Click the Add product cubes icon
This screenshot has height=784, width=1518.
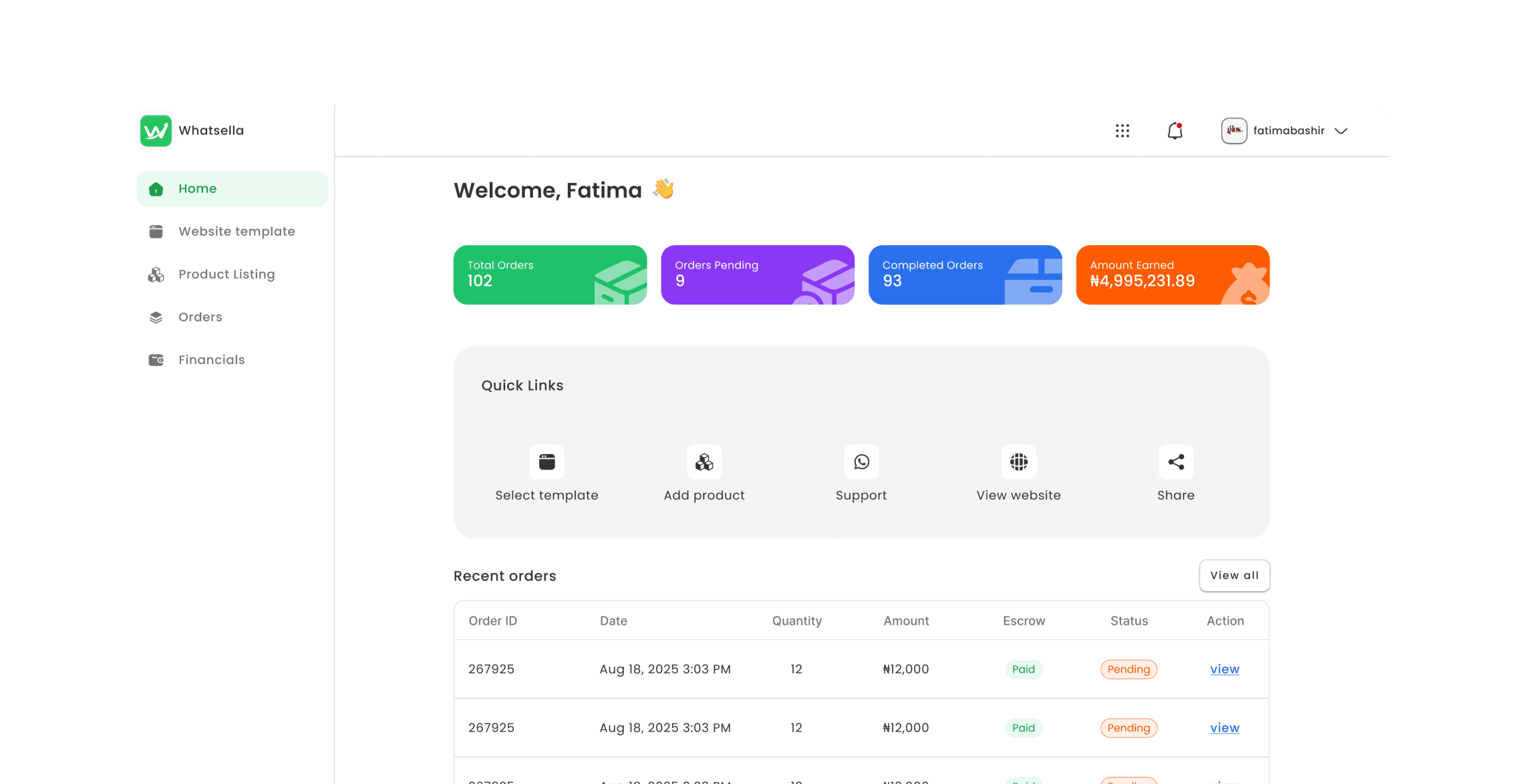704,462
